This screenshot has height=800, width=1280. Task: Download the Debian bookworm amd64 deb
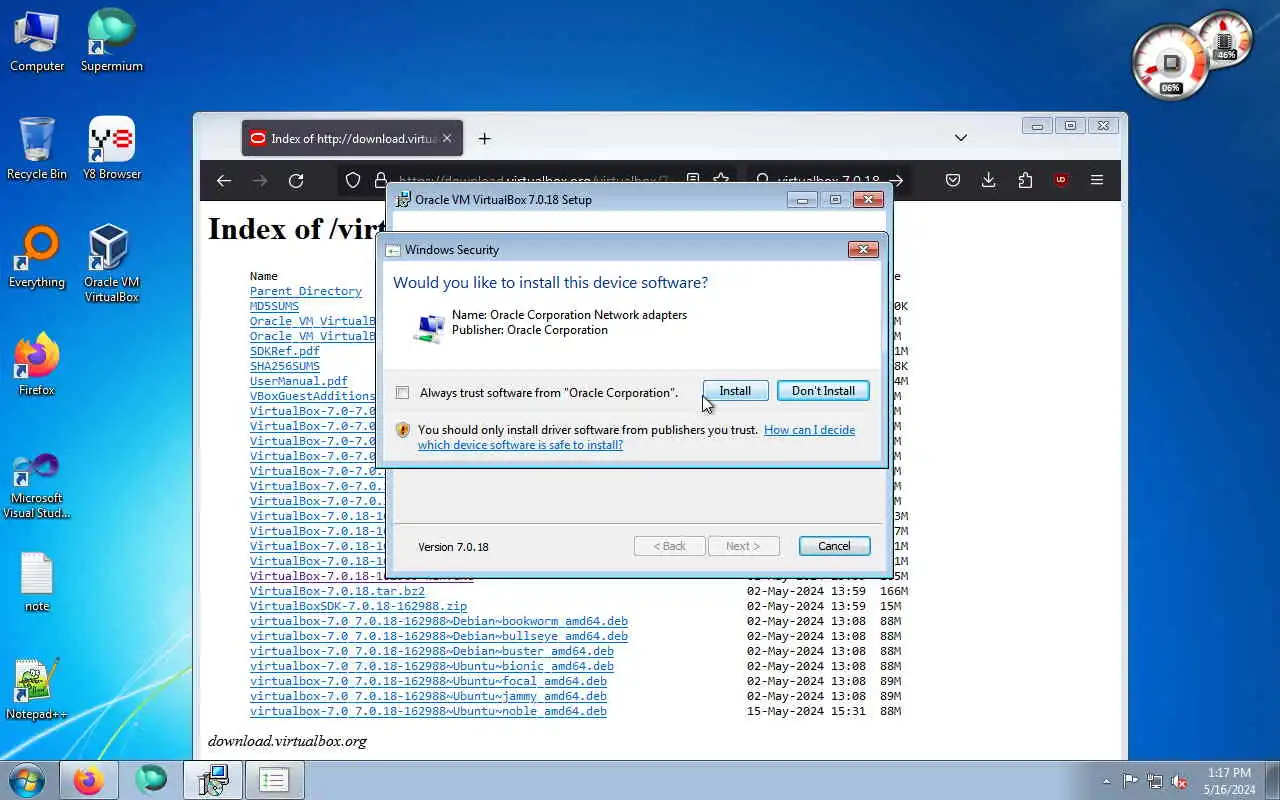(439, 621)
